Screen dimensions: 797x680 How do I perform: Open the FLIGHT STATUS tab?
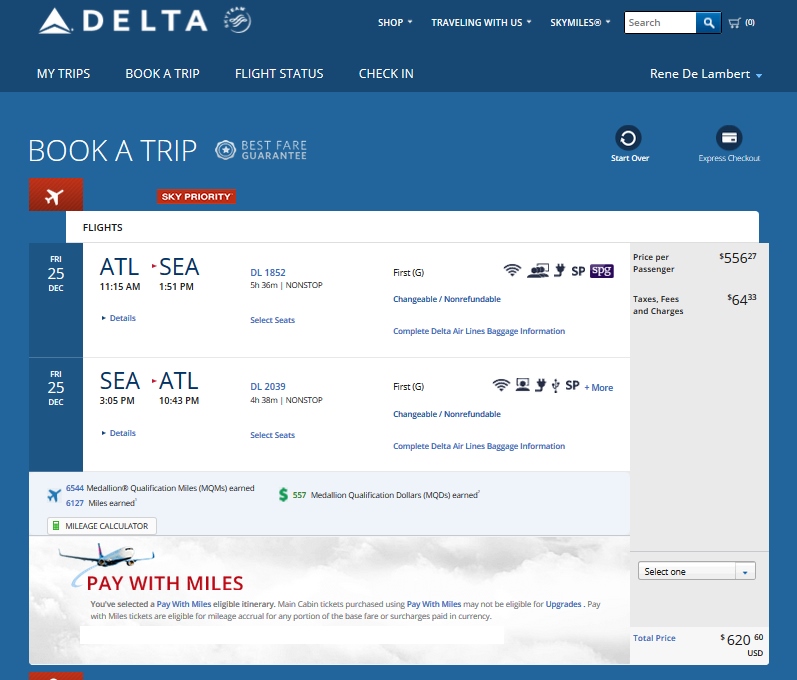[x=279, y=74]
